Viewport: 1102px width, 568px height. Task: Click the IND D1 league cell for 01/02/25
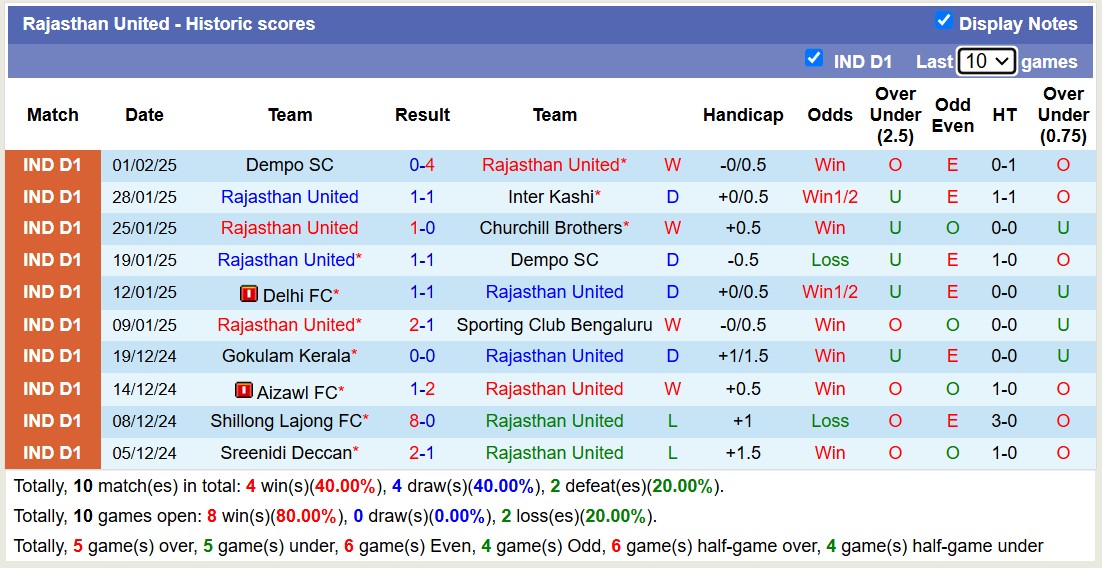pos(53,165)
